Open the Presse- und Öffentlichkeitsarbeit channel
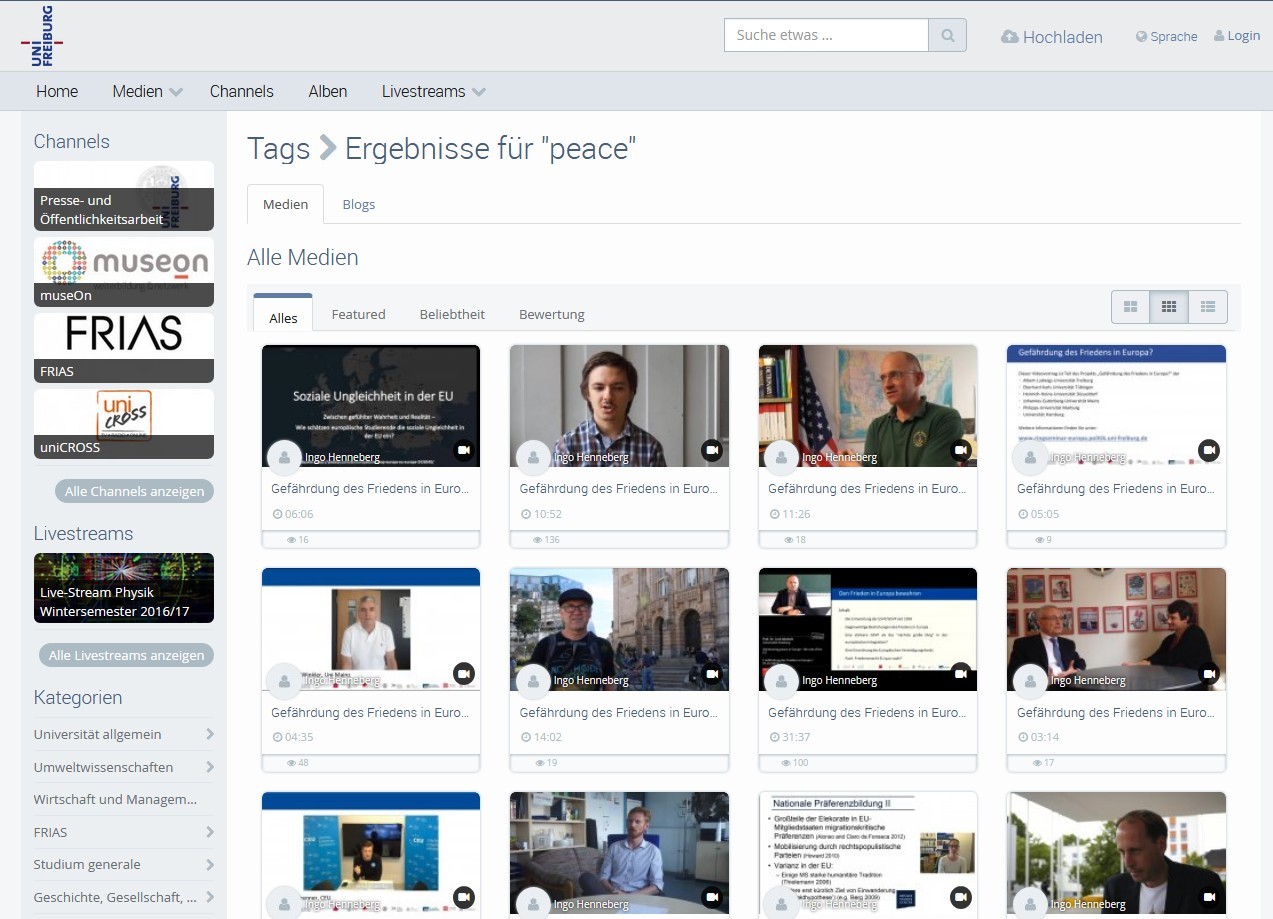The image size is (1273, 919). click(x=124, y=196)
